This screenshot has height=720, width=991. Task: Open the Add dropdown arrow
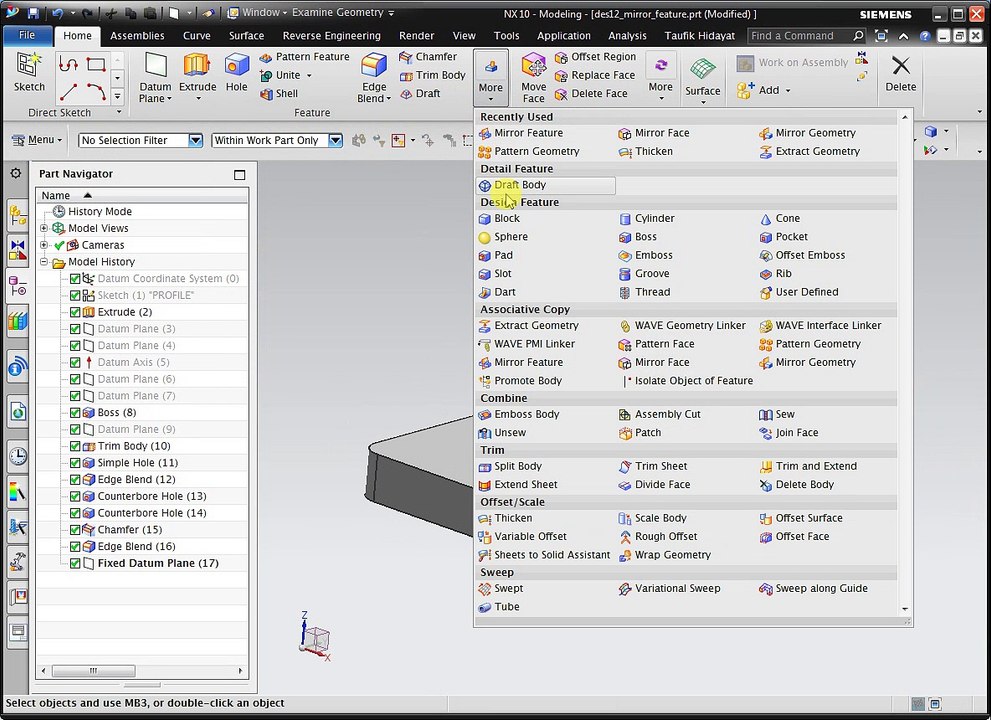pos(788,90)
